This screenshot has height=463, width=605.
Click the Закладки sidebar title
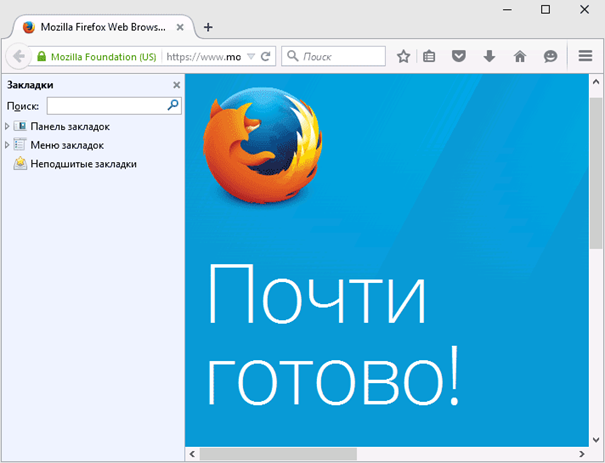(30, 85)
